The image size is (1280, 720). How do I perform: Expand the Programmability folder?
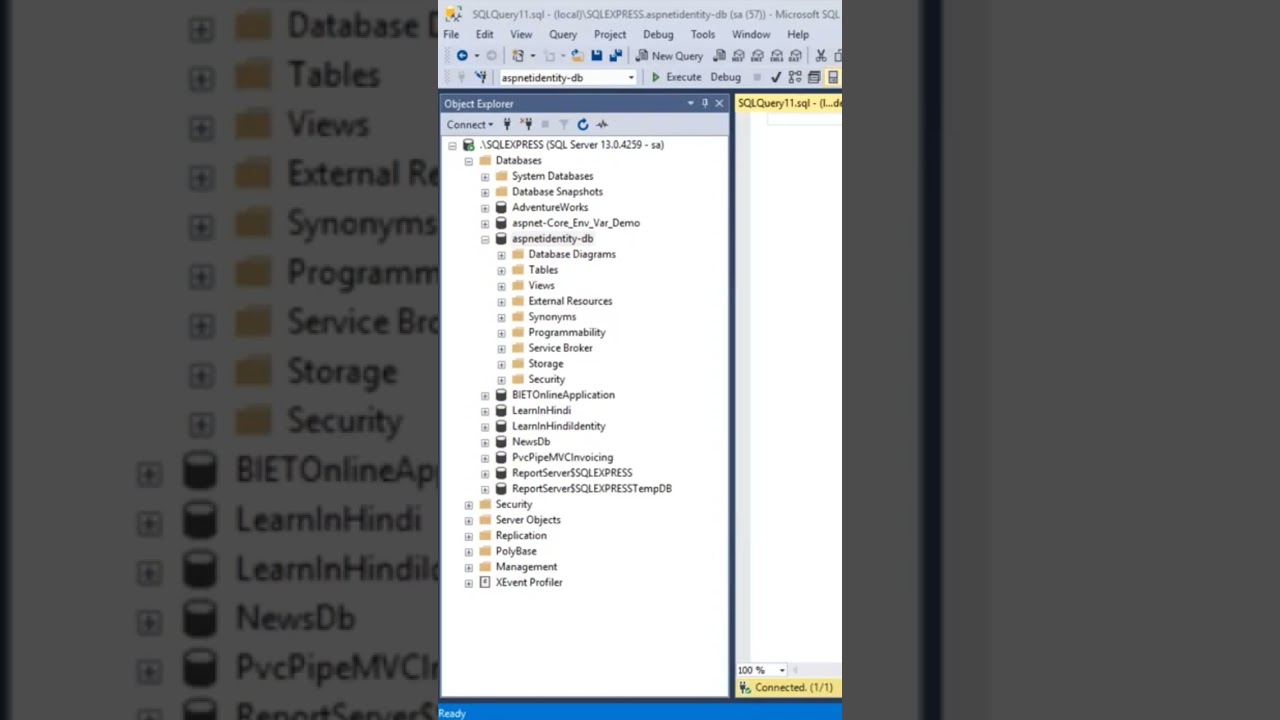(501, 333)
